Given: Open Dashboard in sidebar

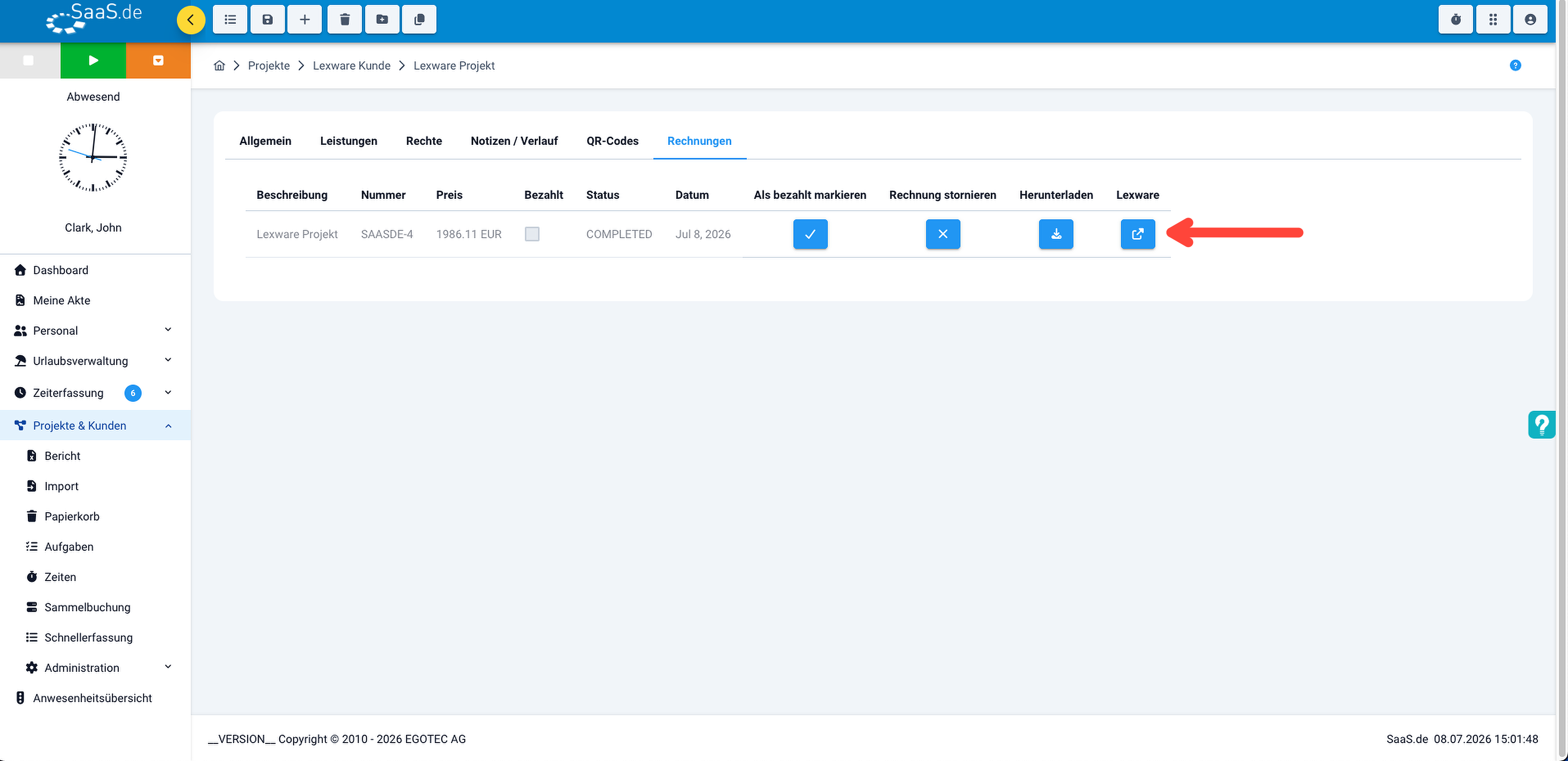Looking at the screenshot, I should point(61,270).
